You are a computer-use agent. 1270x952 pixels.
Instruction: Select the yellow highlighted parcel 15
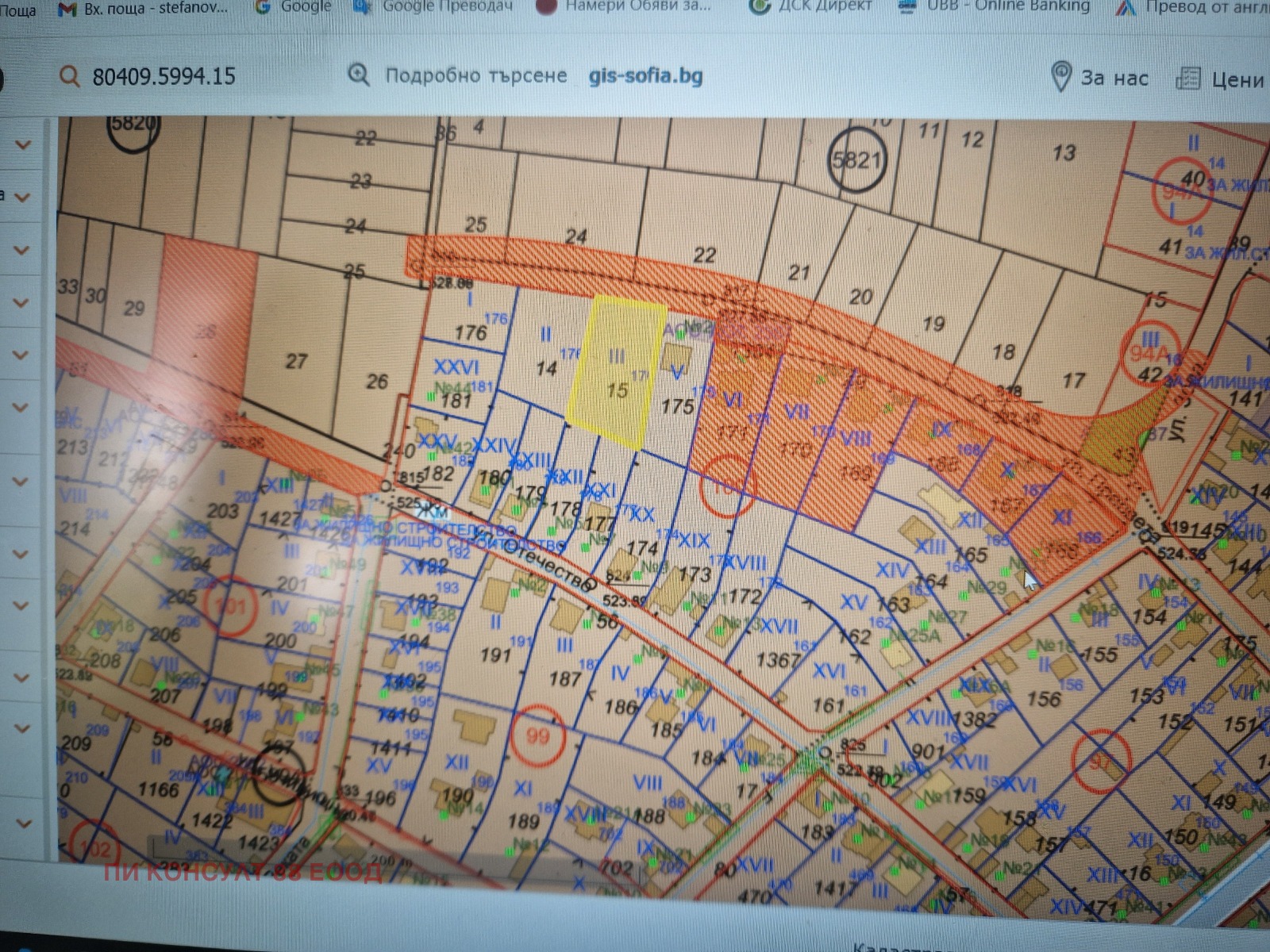point(617,373)
